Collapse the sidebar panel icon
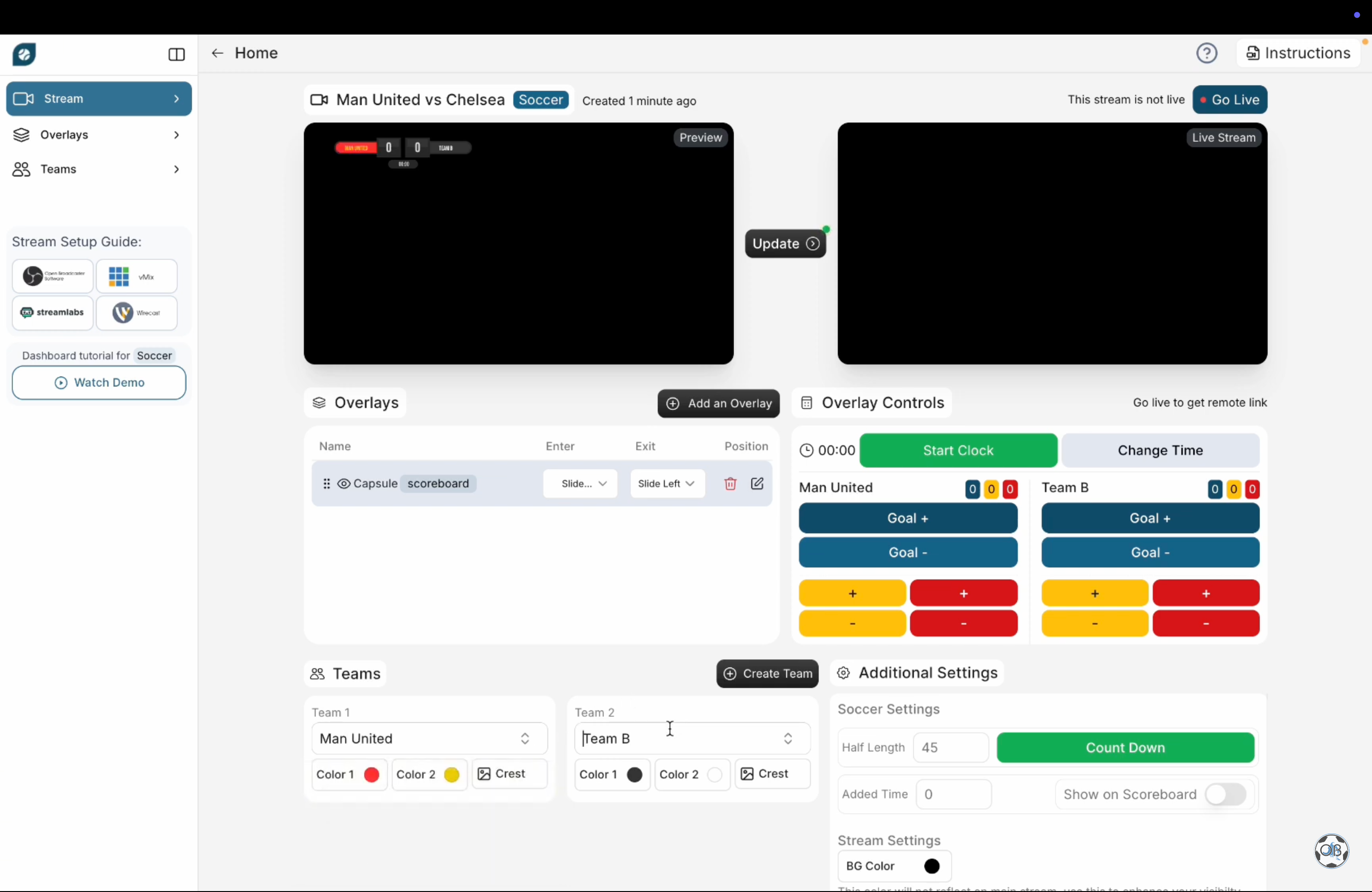1372x892 pixels. [x=176, y=55]
